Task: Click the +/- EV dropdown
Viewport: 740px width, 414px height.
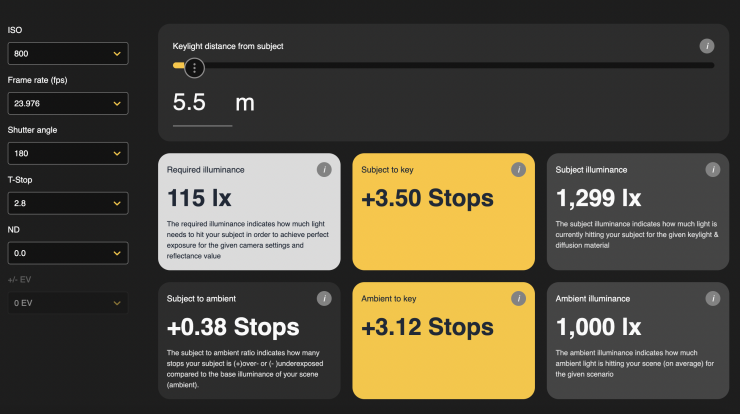Action: (67, 303)
